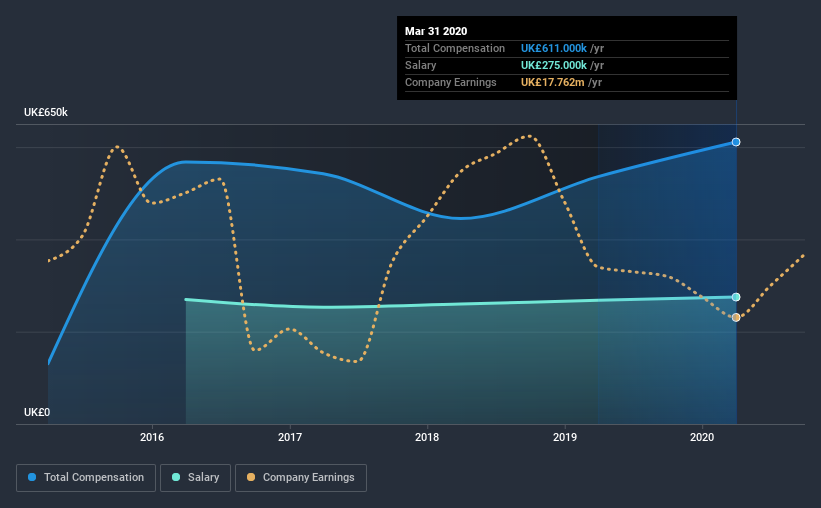This screenshot has height=508, width=821.
Task: Click the Total Compensation data point marker
Action: pos(736,142)
